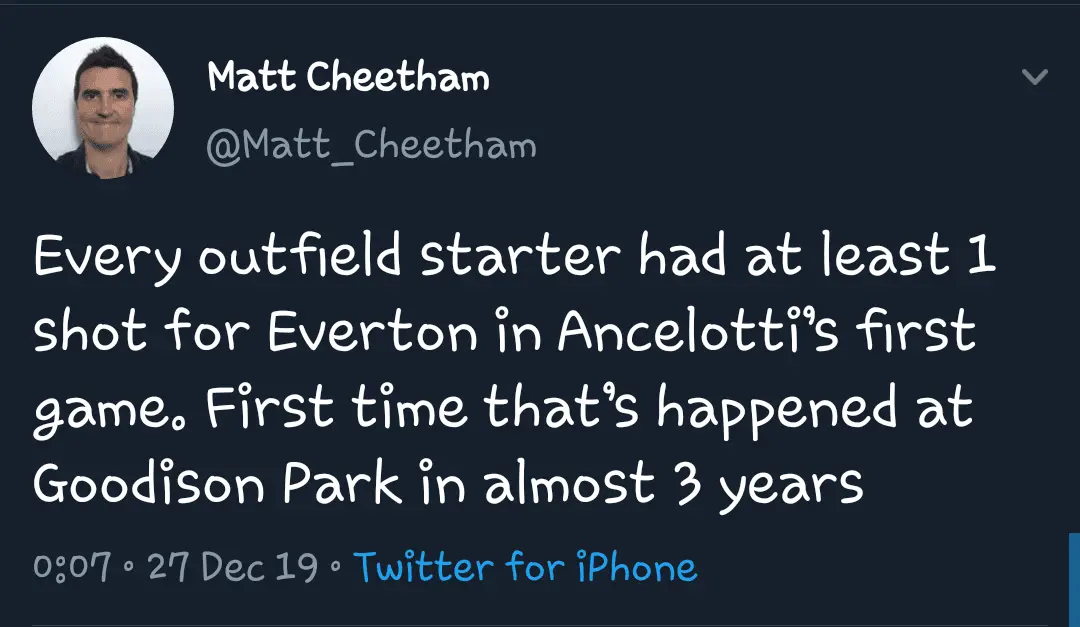Open the tweet options chevron menu

pyautogui.click(x=1034, y=78)
